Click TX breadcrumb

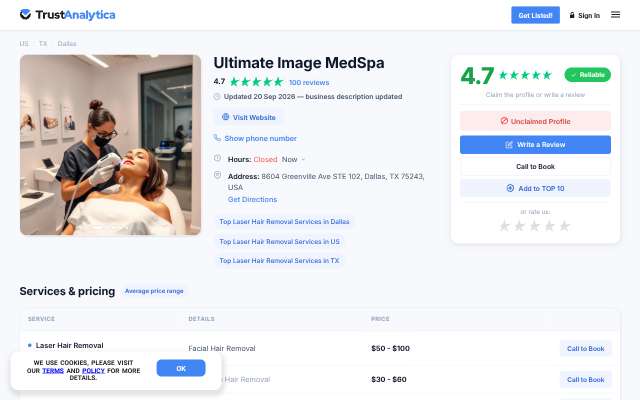pyautogui.click(x=43, y=43)
